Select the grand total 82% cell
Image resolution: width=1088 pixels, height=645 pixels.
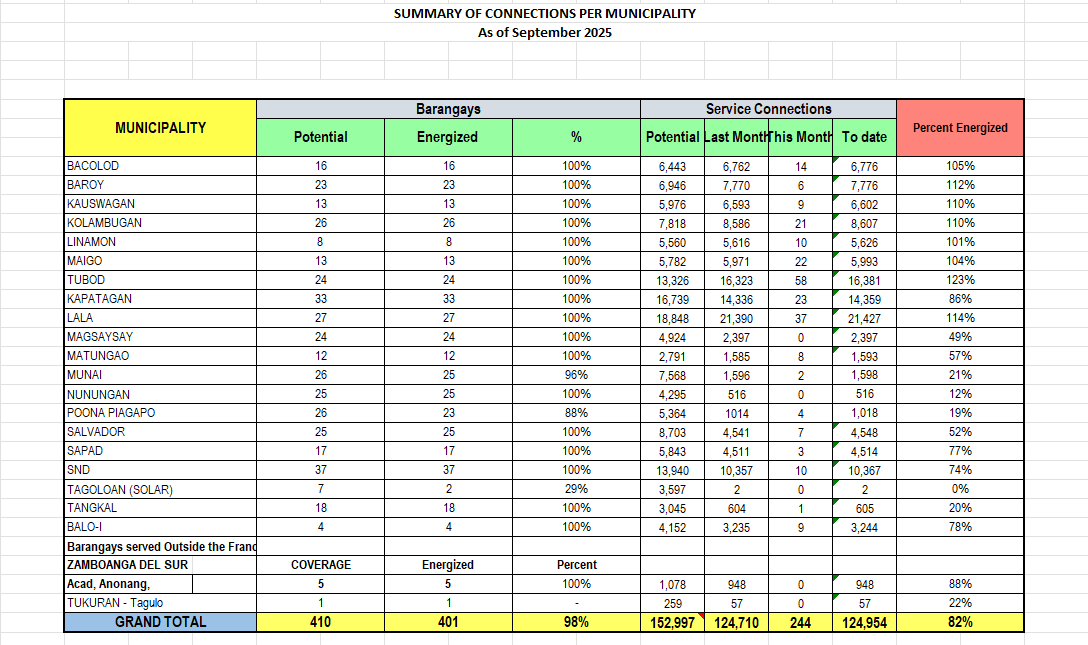(960, 622)
